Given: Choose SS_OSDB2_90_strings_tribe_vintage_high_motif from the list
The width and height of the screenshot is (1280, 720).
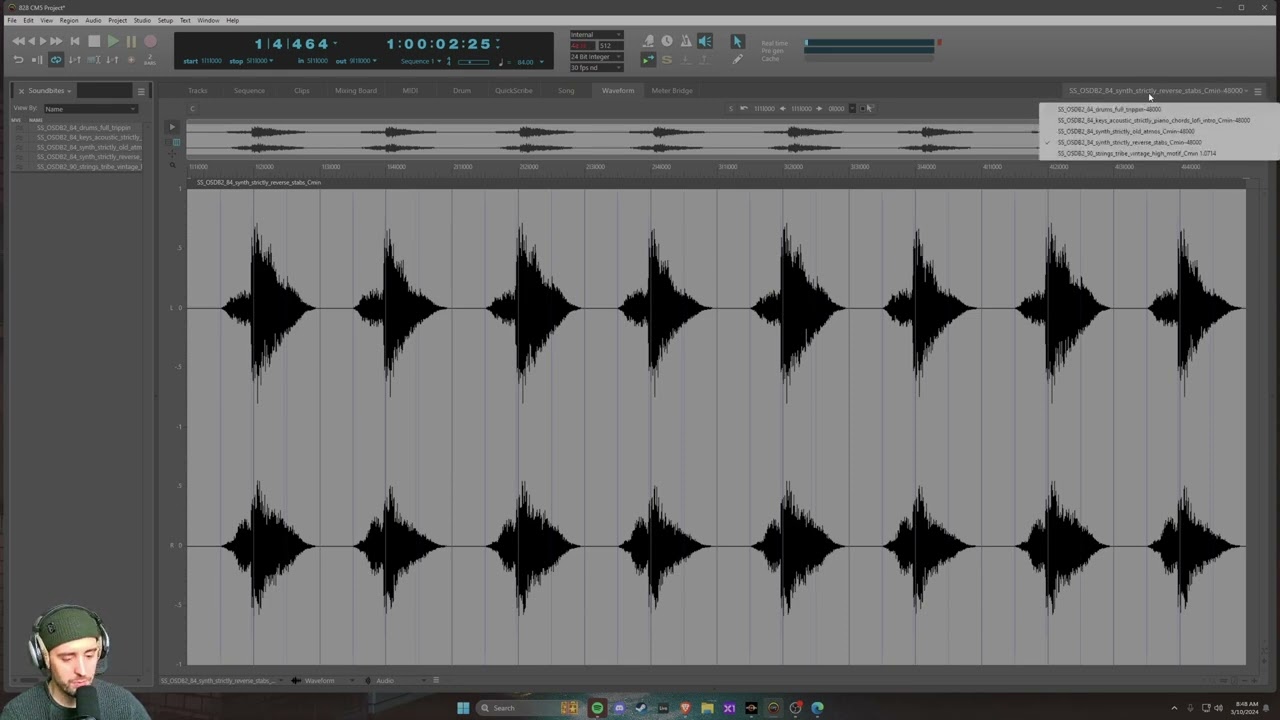Looking at the screenshot, I should point(1136,153).
